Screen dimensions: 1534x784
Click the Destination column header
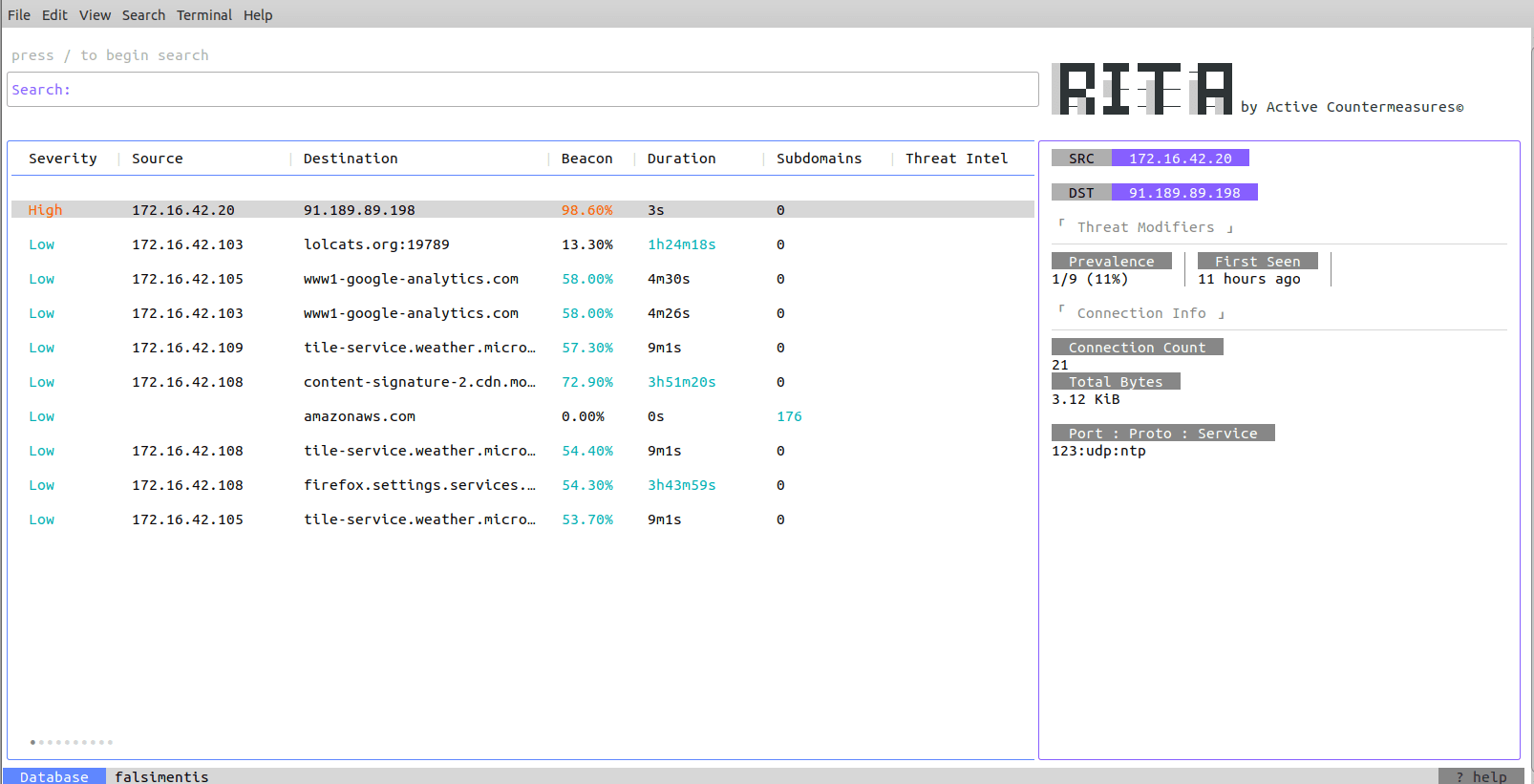351,159
